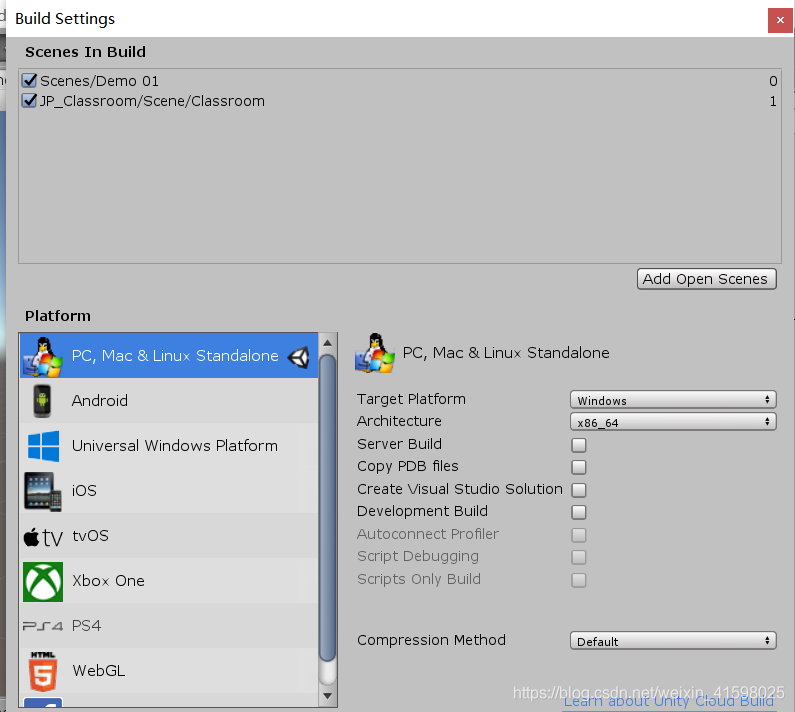Select the Scenes/Demo 01 scene entry

(399, 81)
